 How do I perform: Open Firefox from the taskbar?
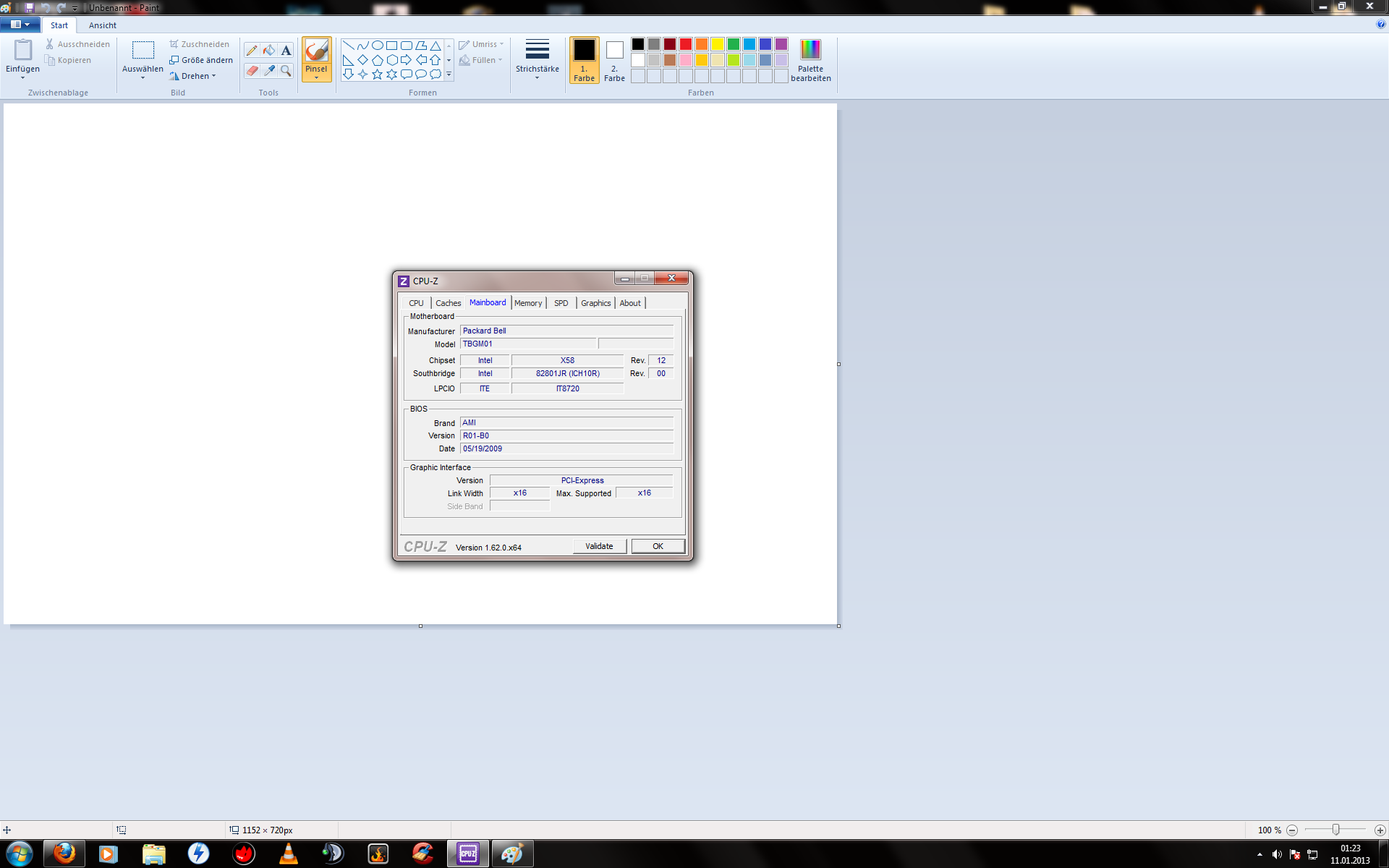pos(64,854)
